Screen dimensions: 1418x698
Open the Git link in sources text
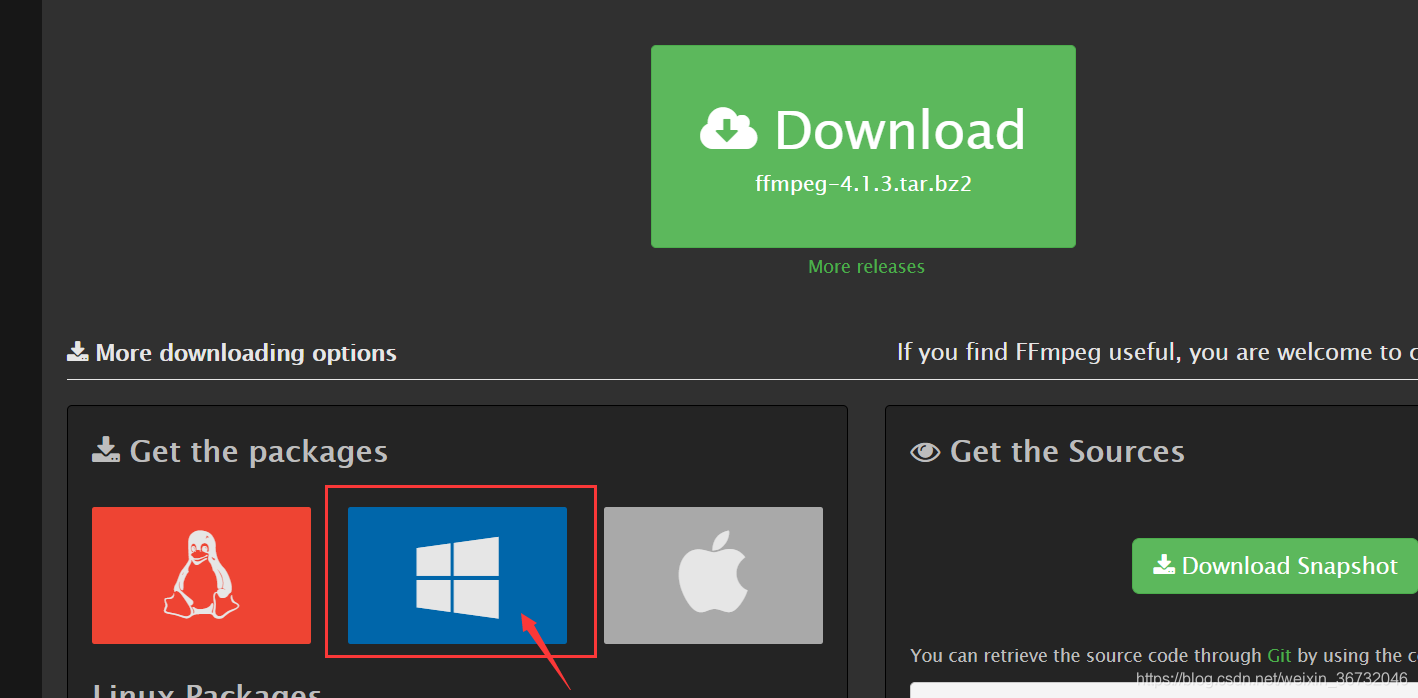click(1279, 656)
